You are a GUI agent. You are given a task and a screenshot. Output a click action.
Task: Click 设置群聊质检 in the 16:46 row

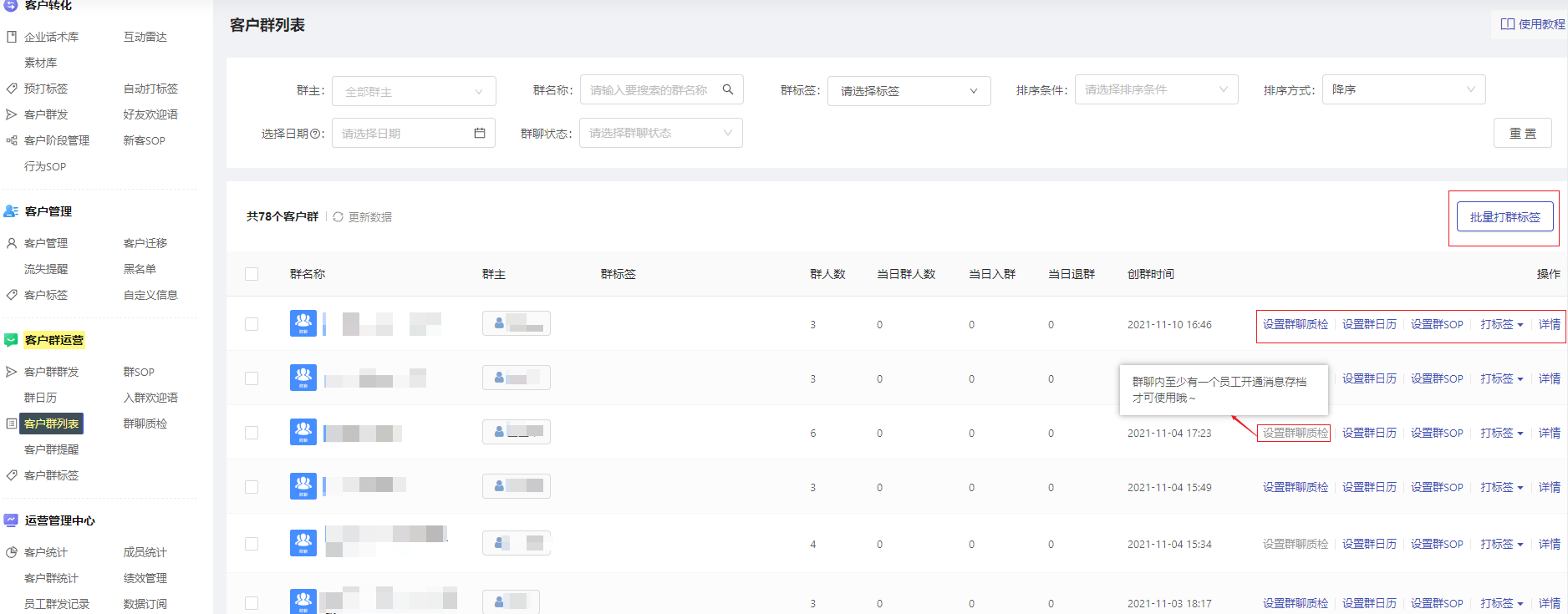[1296, 324]
